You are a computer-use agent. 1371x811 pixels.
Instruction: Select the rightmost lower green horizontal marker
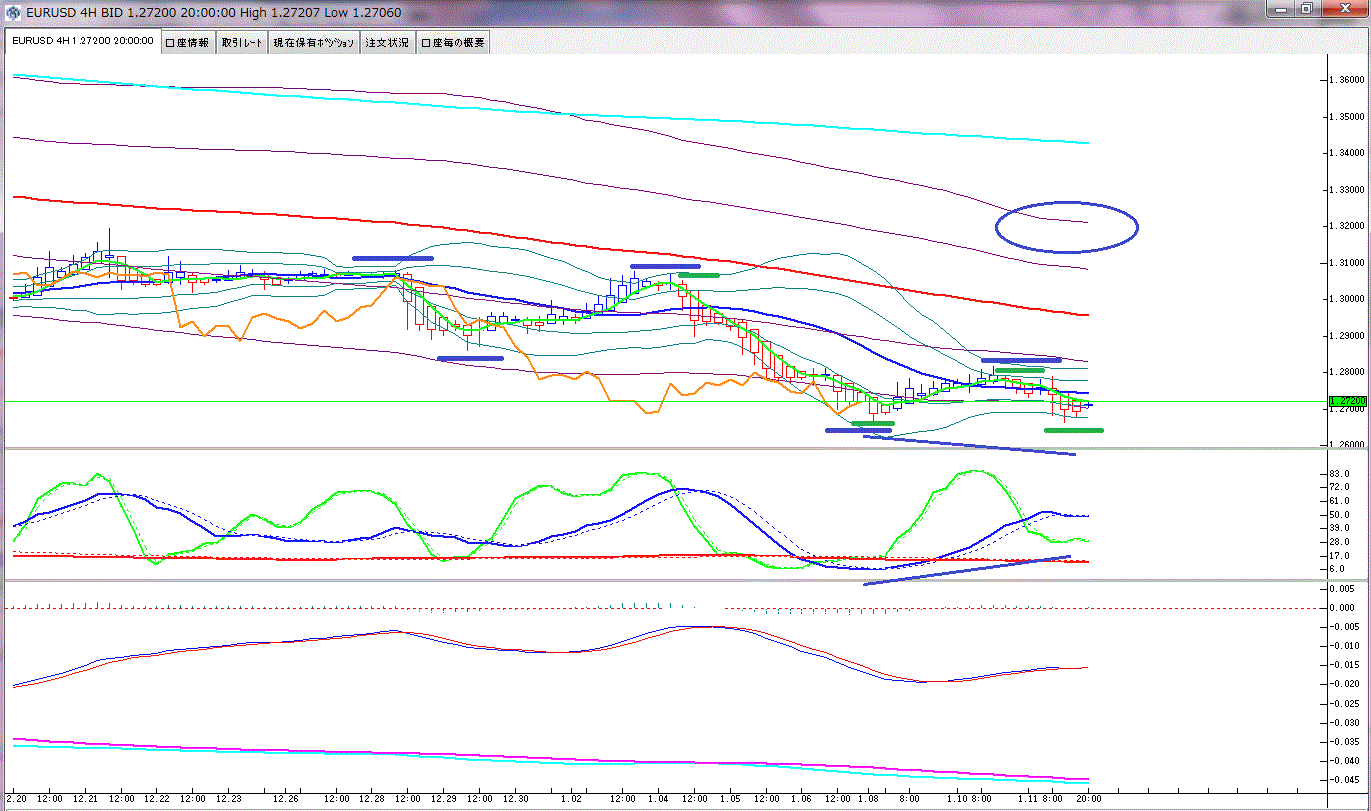tap(1073, 430)
